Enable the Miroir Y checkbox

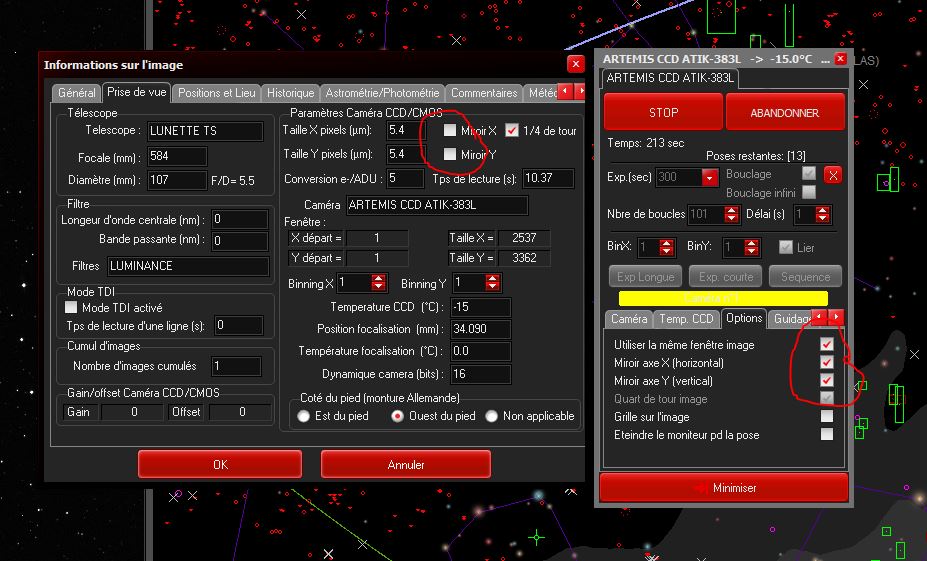click(450, 154)
